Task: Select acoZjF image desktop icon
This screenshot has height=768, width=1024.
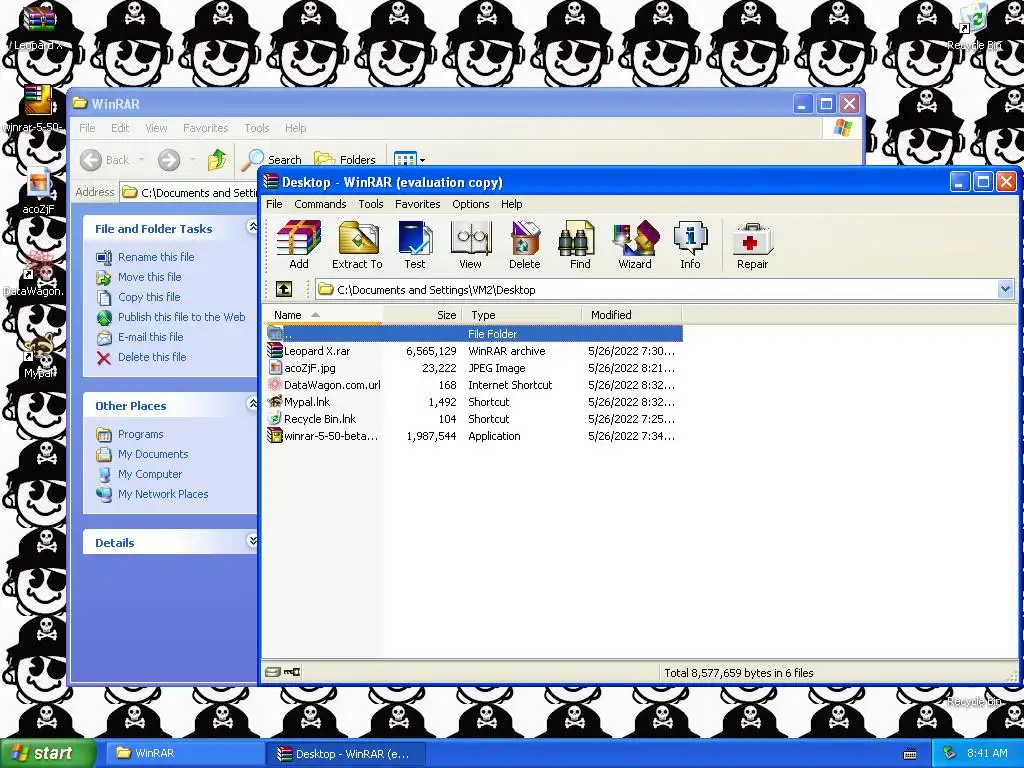Action: click(38, 191)
